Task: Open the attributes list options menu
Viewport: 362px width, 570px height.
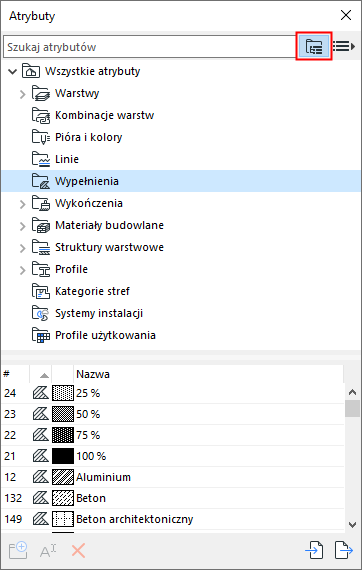Action: point(344,46)
